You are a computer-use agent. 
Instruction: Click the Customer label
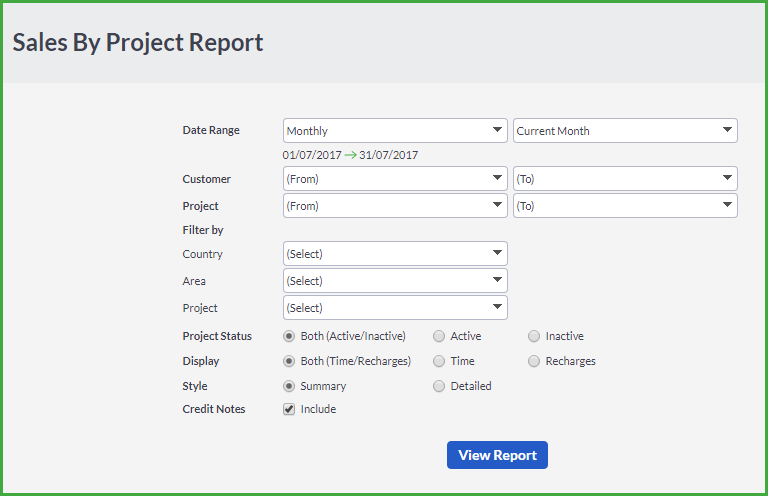click(206, 179)
